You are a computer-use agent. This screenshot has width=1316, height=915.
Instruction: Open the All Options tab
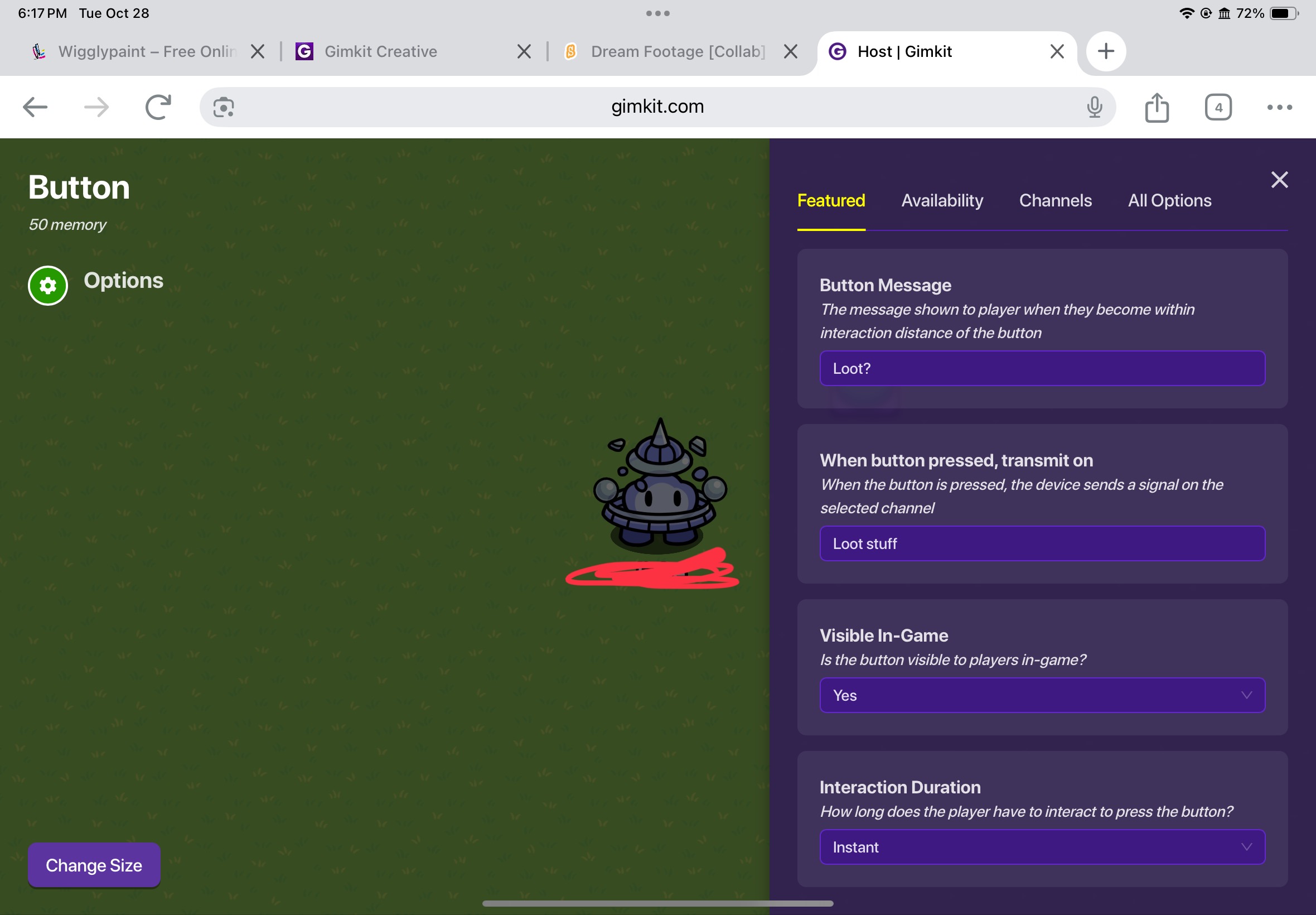point(1169,201)
